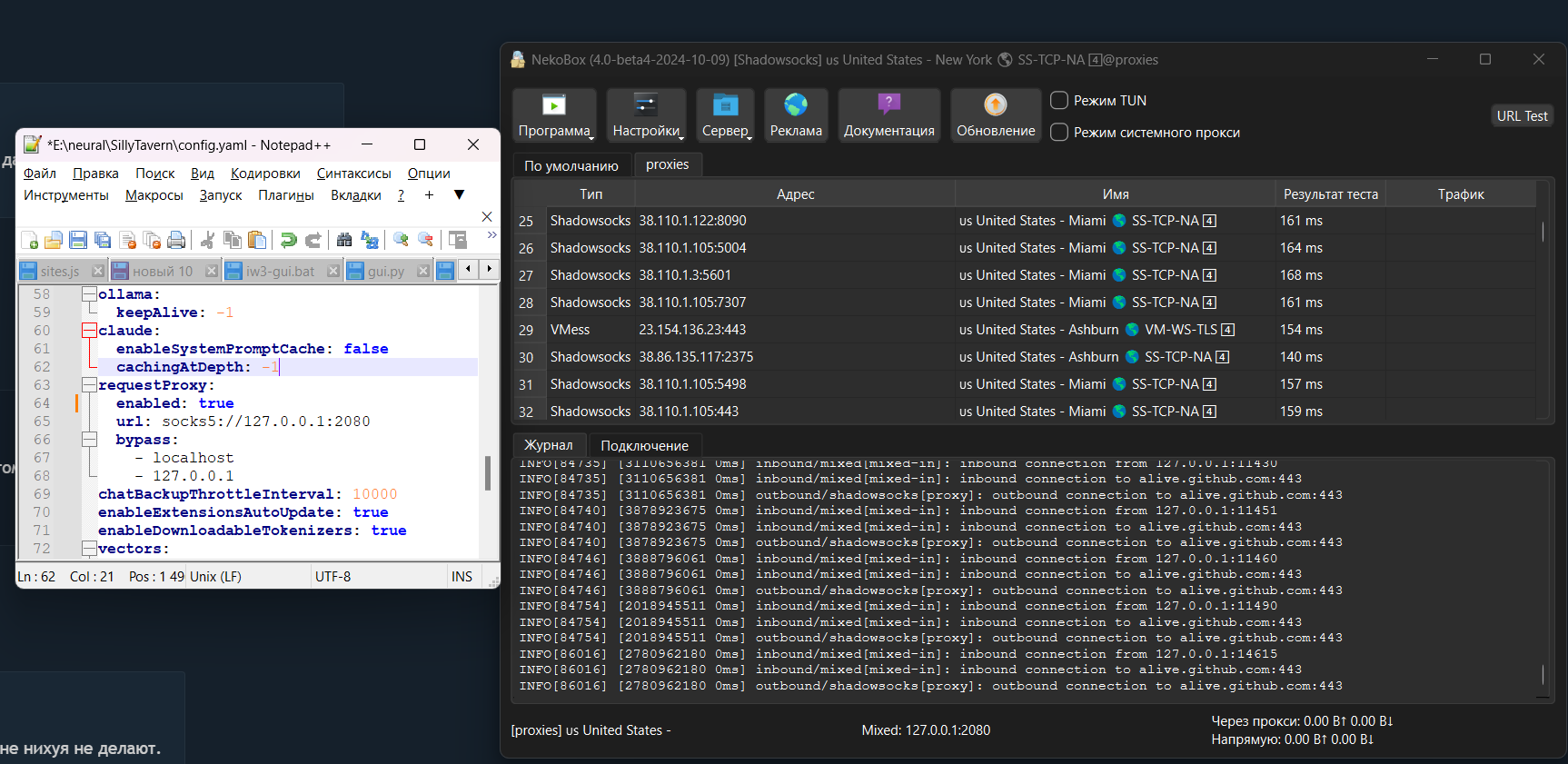Close the новый 10 tab
The height and width of the screenshot is (764, 1568).
click(x=212, y=271)
